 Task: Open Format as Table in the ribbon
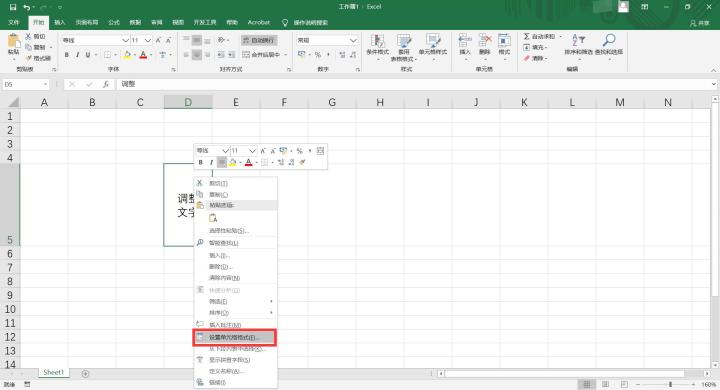click(404, 48)
